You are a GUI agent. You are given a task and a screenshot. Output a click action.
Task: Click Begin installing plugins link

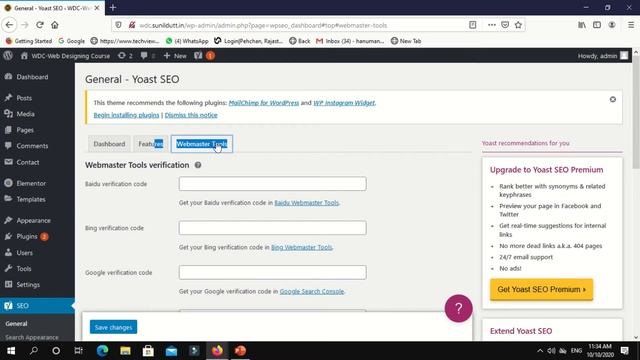tap(126, 115)
